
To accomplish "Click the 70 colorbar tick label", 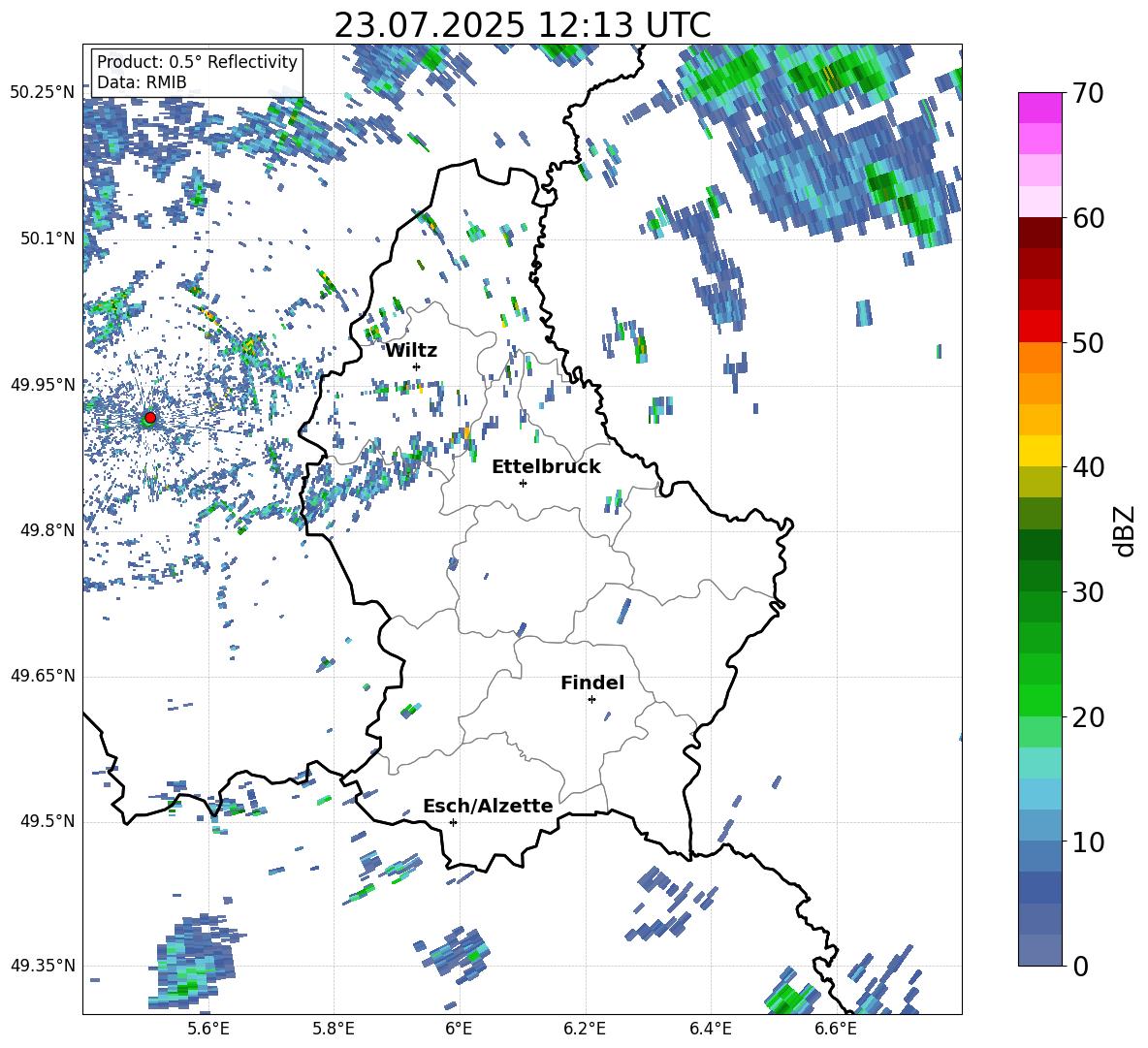I will (1088, 94).
